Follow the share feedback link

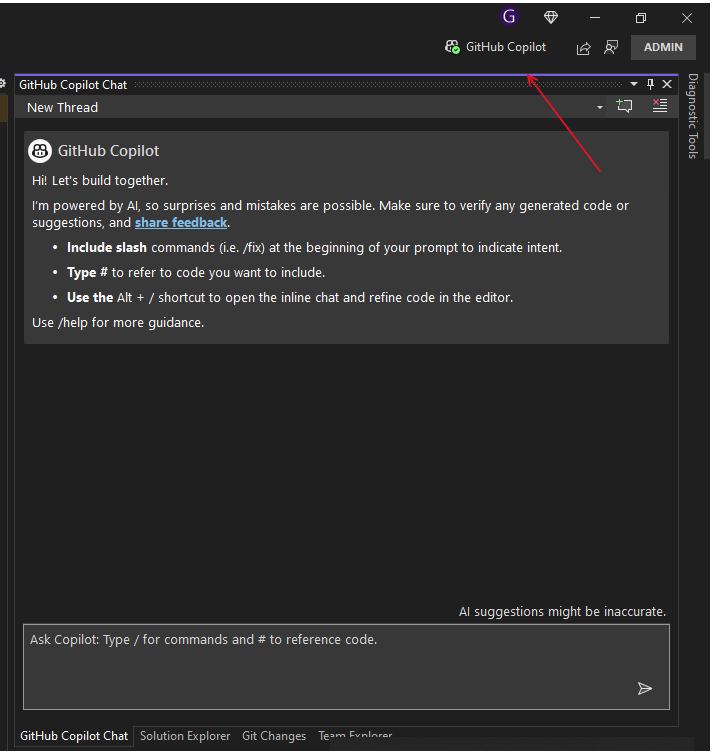pos(181,223)
